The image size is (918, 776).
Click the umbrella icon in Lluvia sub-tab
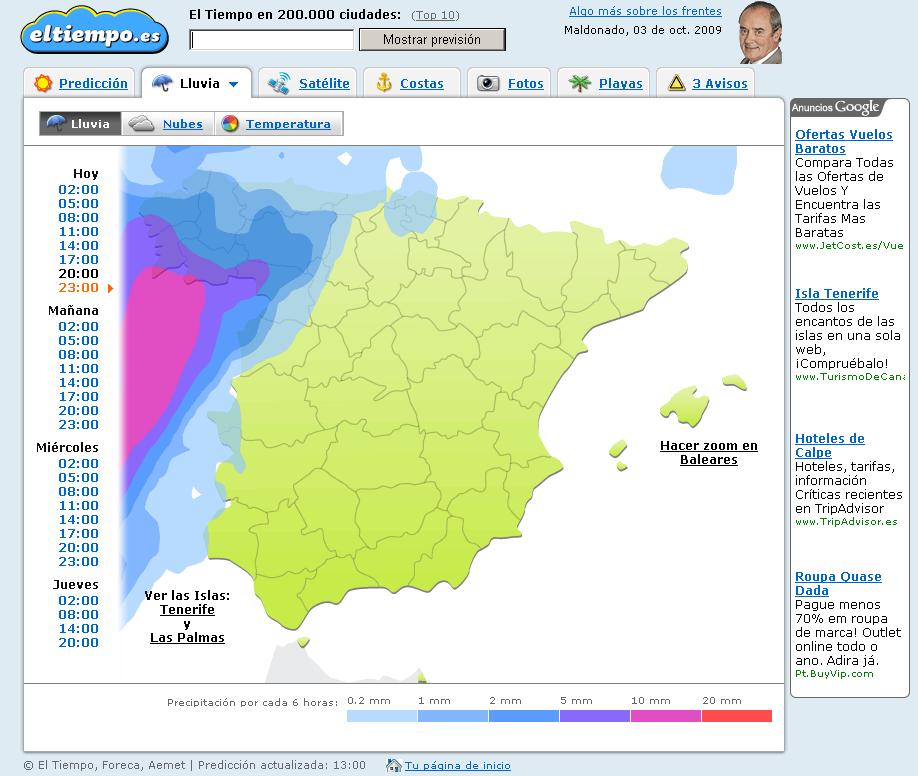(56, 123)
